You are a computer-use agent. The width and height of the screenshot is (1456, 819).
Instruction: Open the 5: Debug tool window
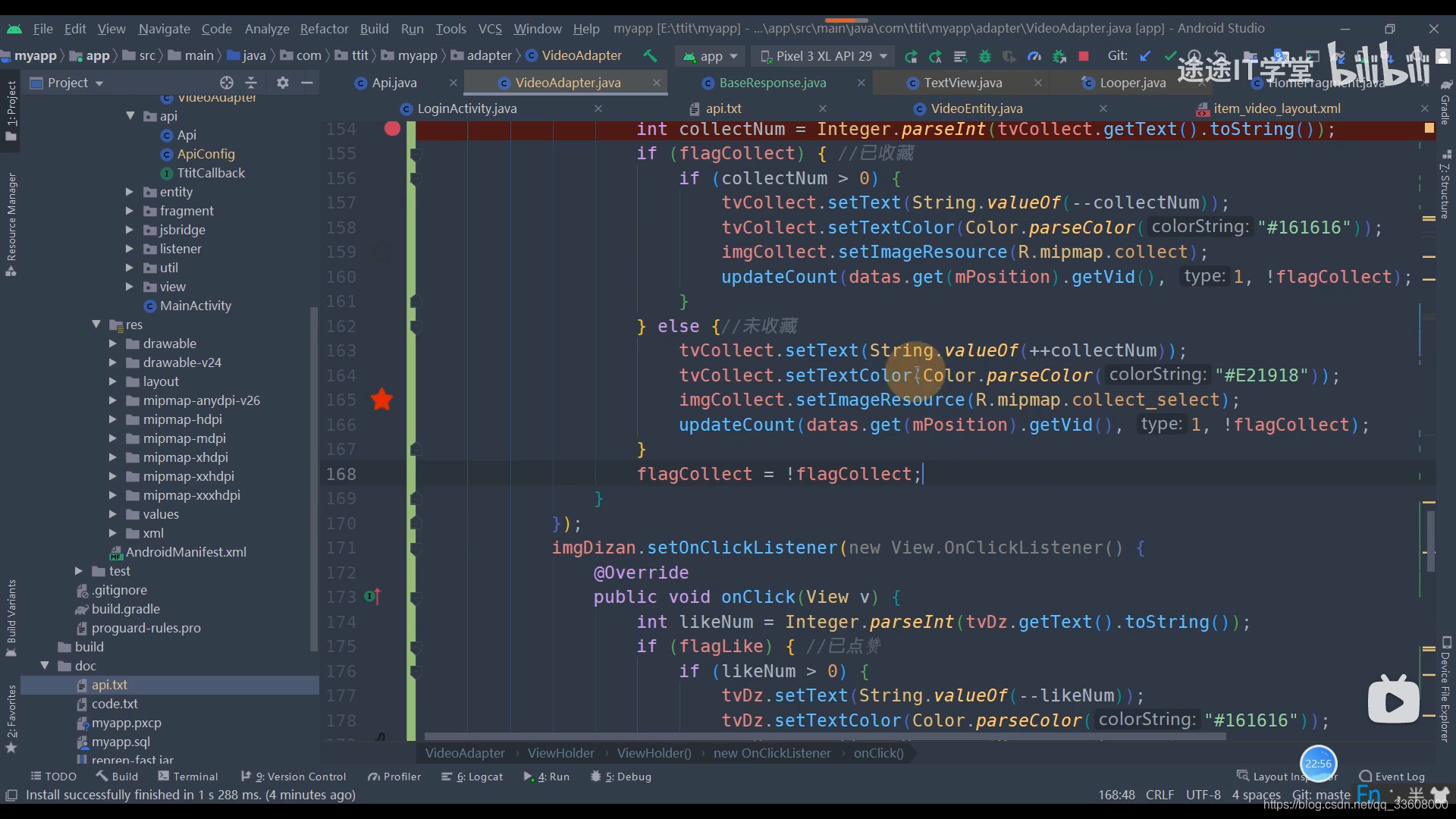point(621,777)
